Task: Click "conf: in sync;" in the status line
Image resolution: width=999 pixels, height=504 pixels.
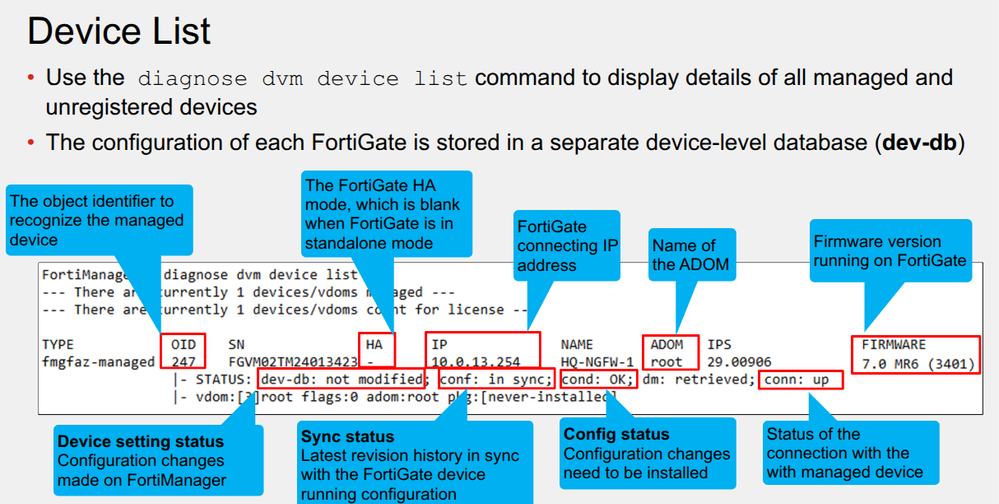Action: pyautogui.click(x=498, y=380)
